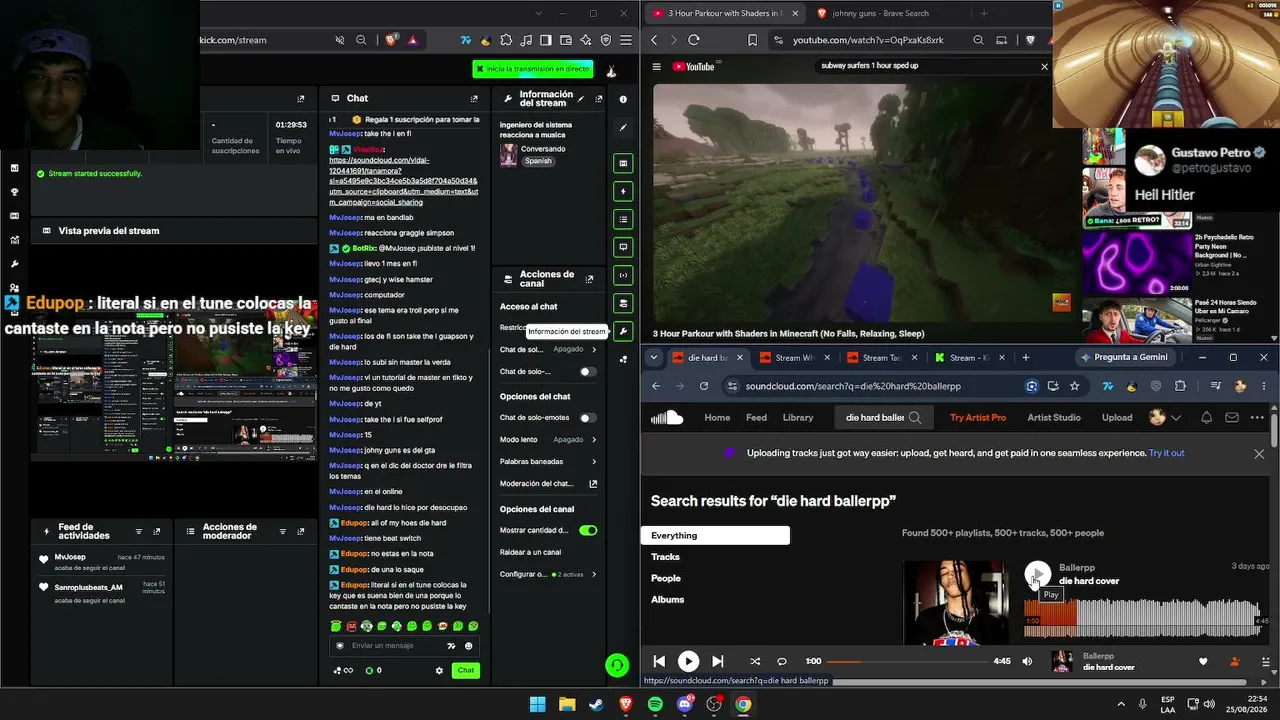The width and height of the screenshot is (1280, 720).
Task: Go to SoundCloud Feed
Action: 756,418
